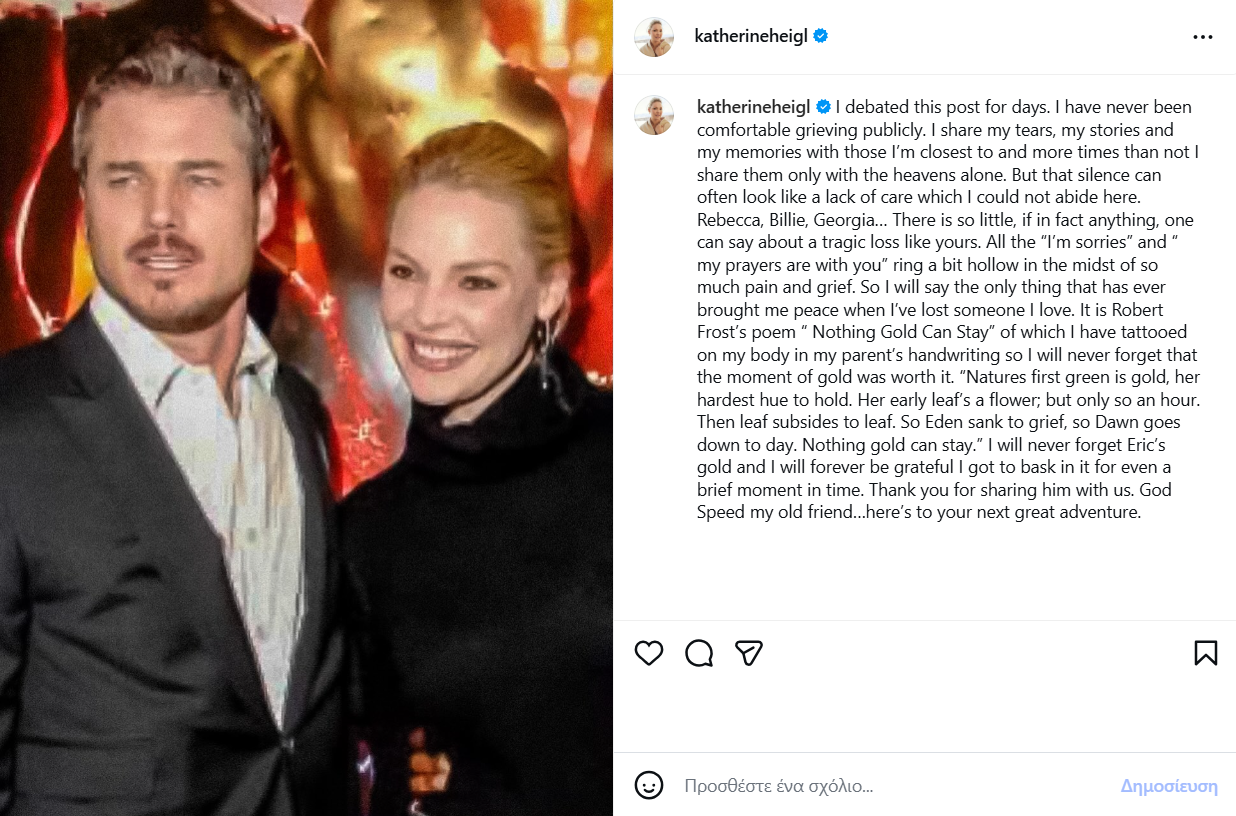This screenshot has width=1236, height=816.
Task: Open the three-dot more options menu
Action: coord(1202,37)
